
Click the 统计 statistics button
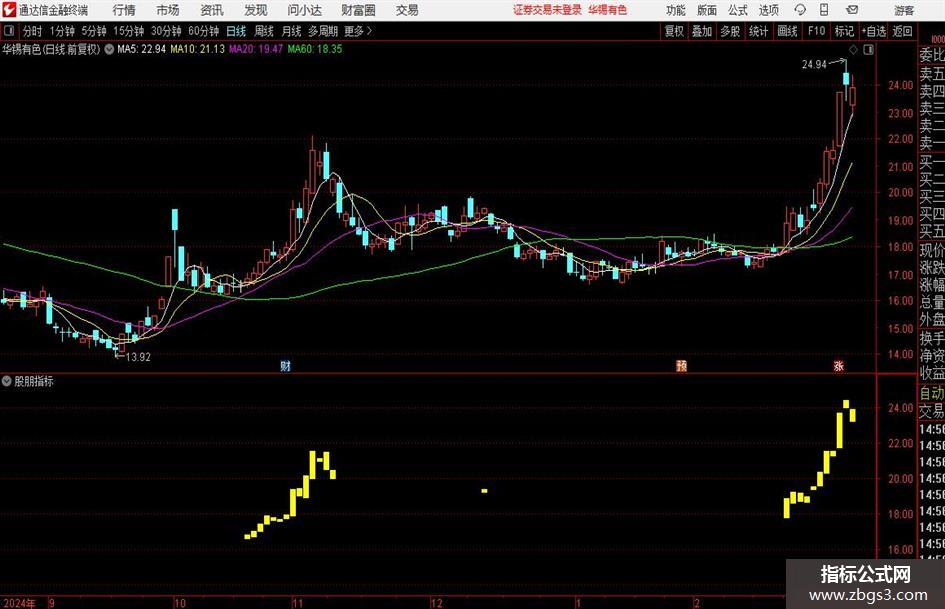(x=758, y=31)
